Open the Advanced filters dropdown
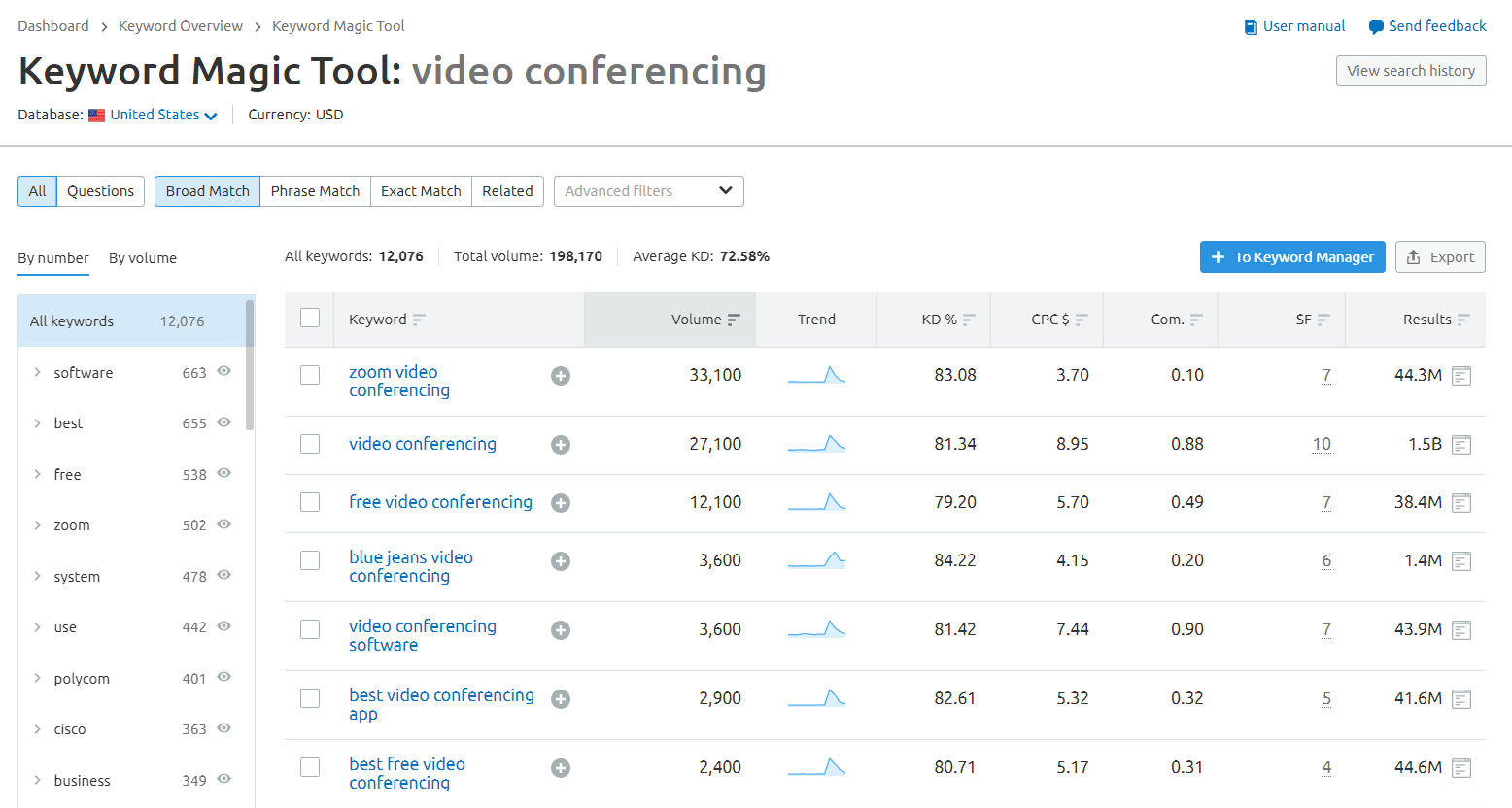 (648, 191)
